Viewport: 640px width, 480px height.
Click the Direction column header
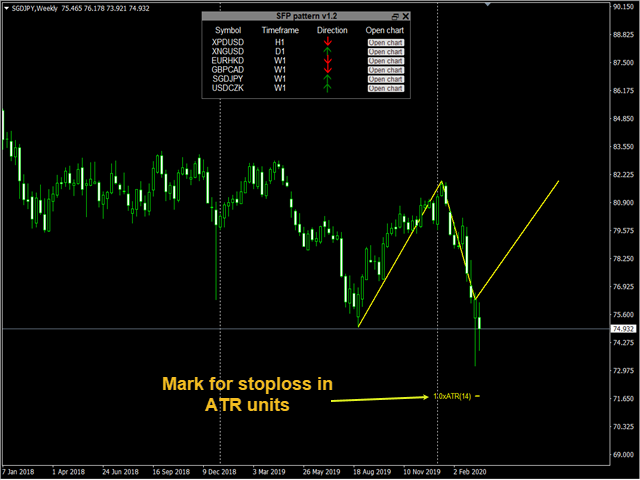[x=332, y=30]
